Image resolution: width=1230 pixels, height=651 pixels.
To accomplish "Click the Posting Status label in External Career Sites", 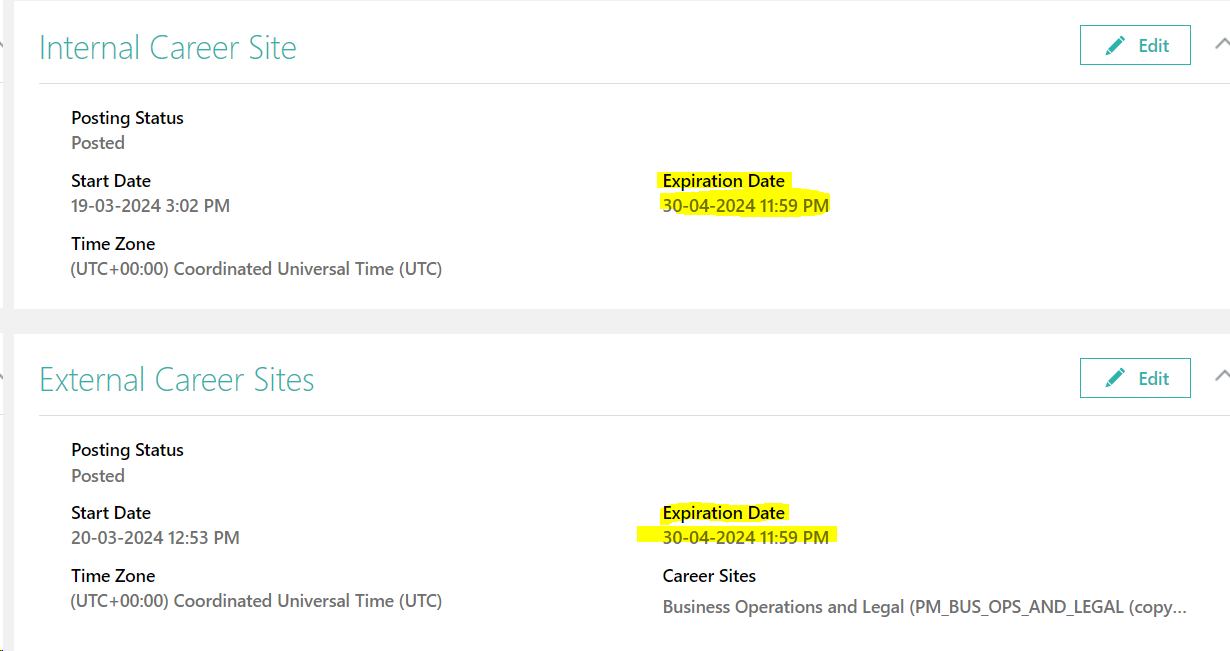I will pyautogui.click(x=127, y=450).
